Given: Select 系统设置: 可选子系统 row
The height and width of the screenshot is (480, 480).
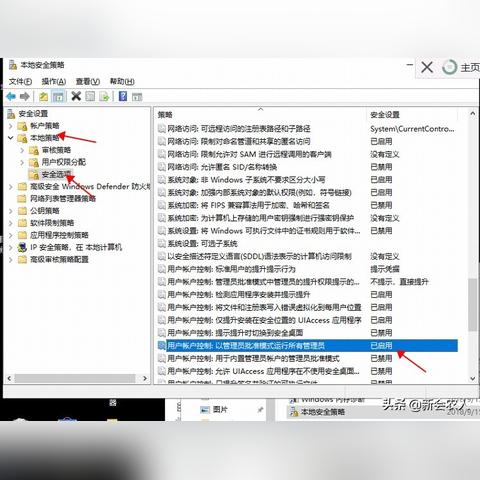Looking at the screenshot, I should [x=307, y=244].
